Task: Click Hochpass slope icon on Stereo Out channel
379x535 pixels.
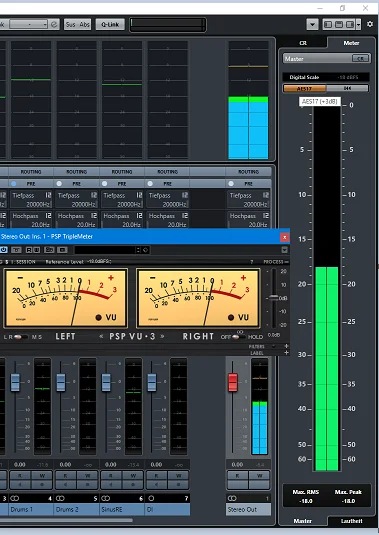Action: point(265,216)
